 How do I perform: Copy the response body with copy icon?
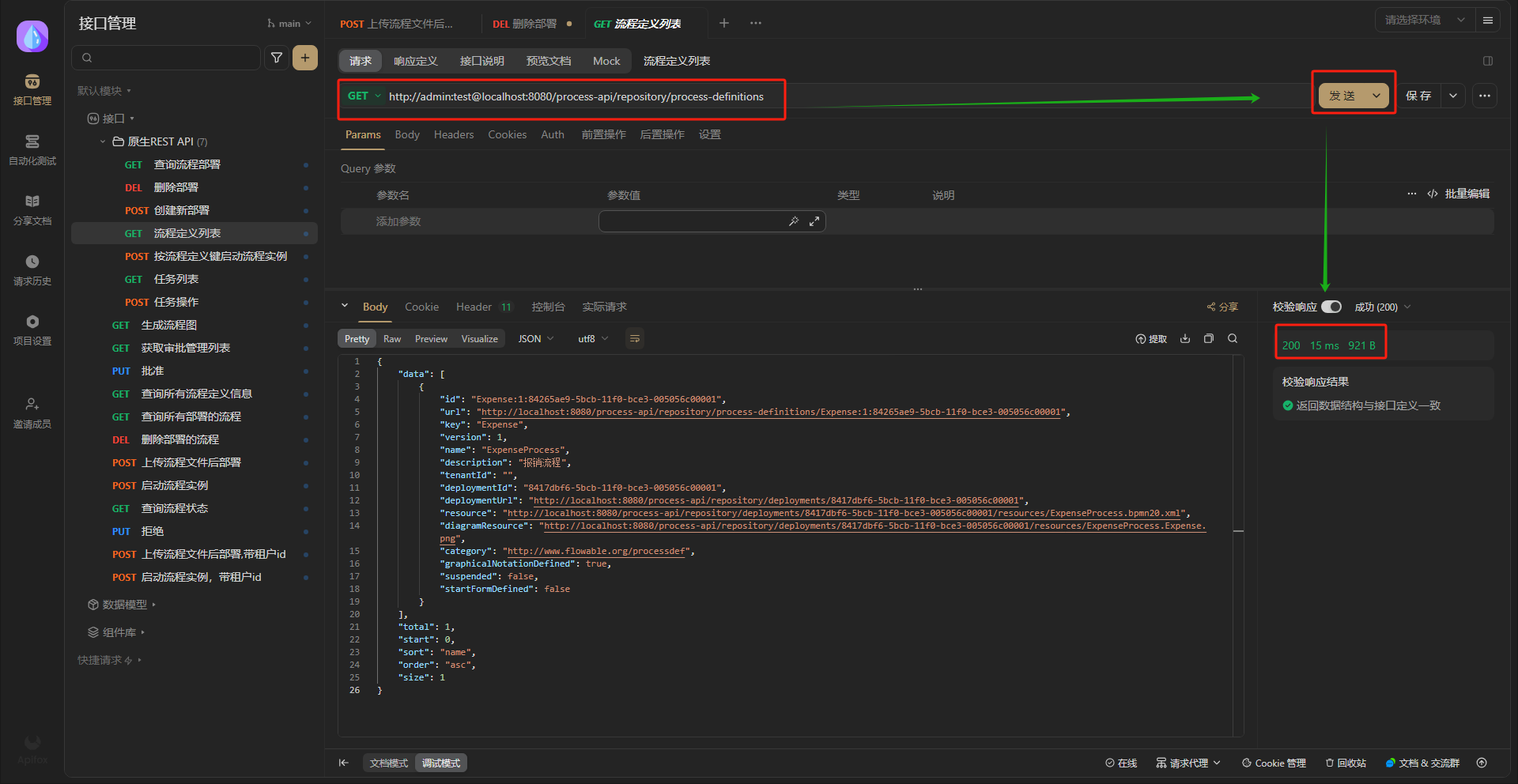coord(1209,339)
